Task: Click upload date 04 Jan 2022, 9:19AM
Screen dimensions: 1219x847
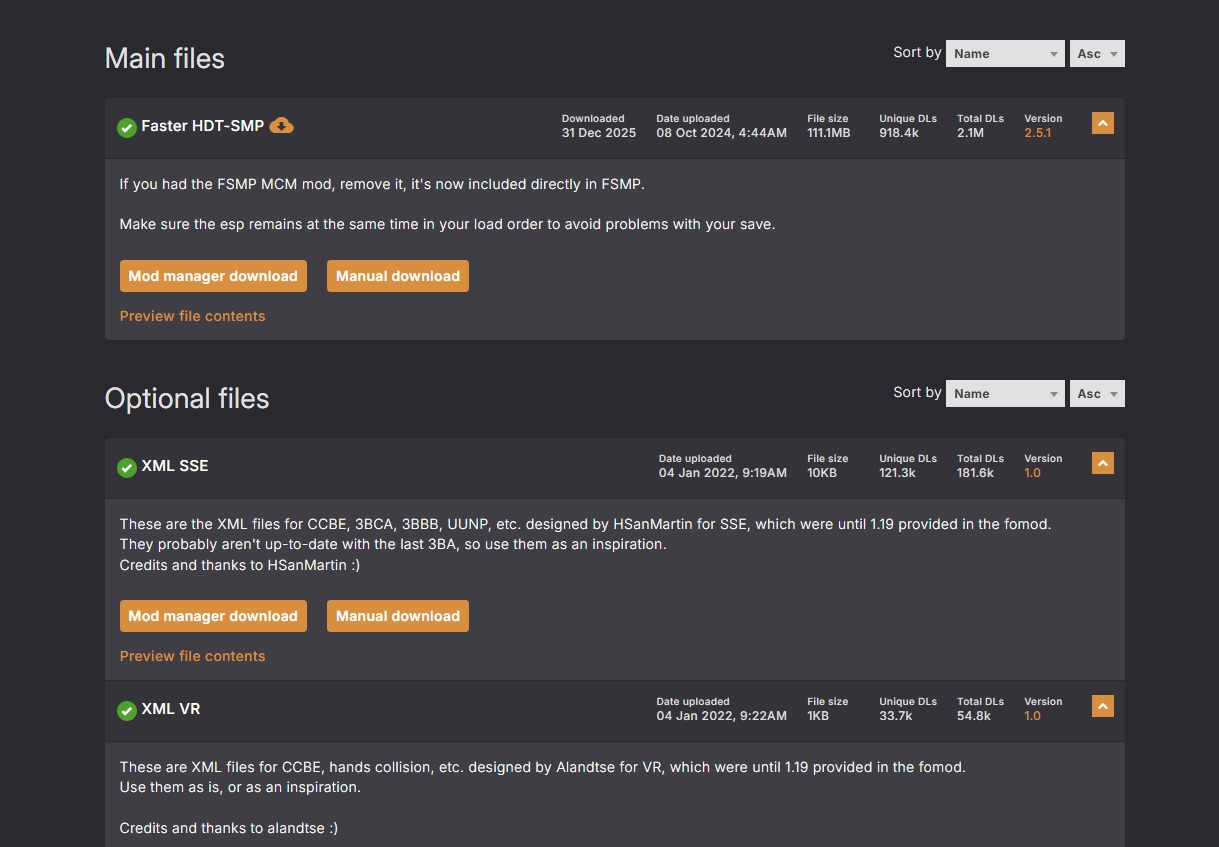Action: pyautogui.click(x=722, y=473)
